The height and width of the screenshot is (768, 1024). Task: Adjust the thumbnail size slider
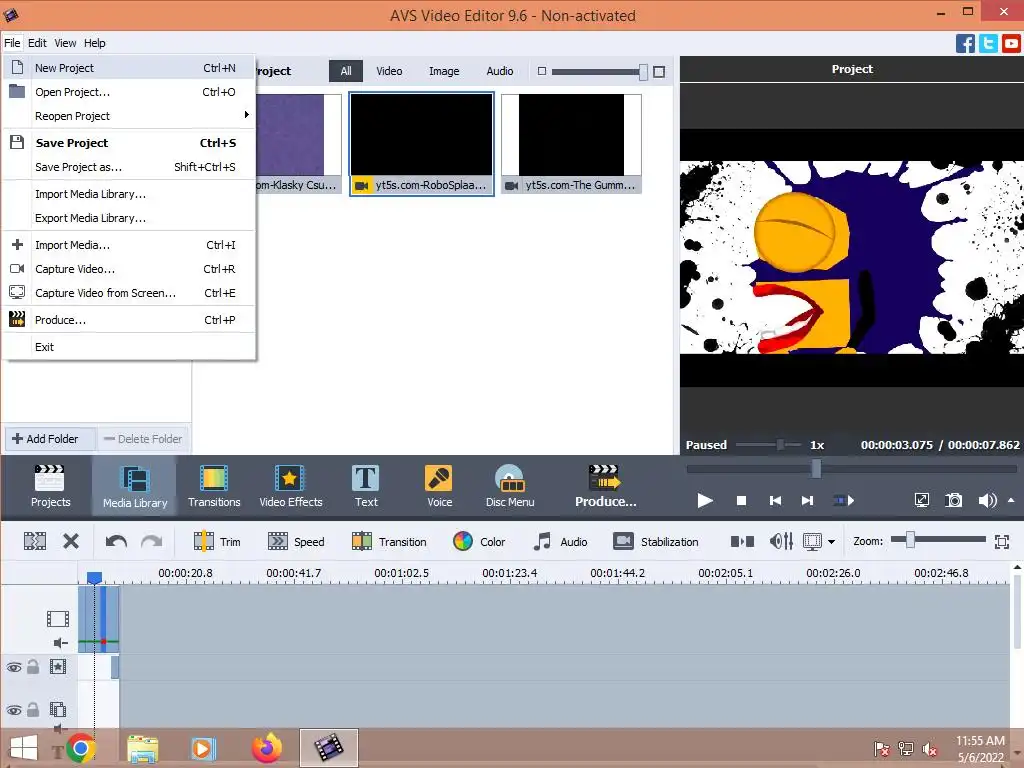(643, 72)
